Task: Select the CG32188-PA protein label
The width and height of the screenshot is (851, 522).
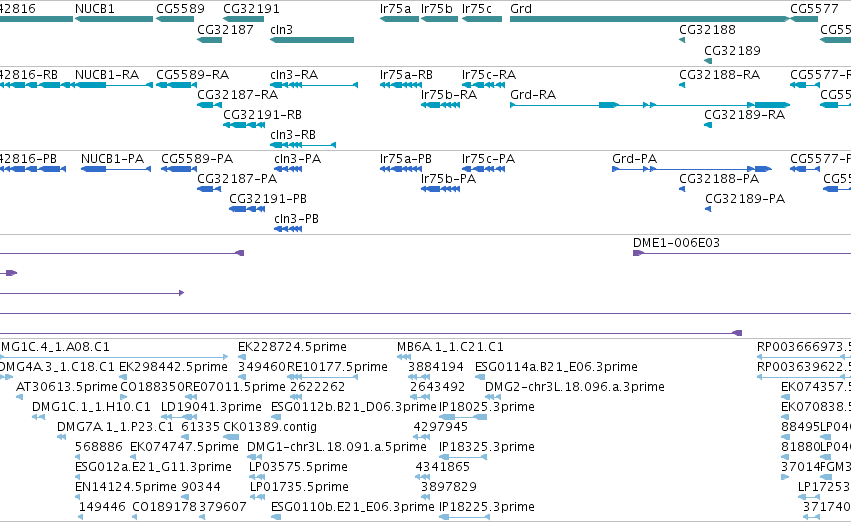Action: click(x=719, y=179)
